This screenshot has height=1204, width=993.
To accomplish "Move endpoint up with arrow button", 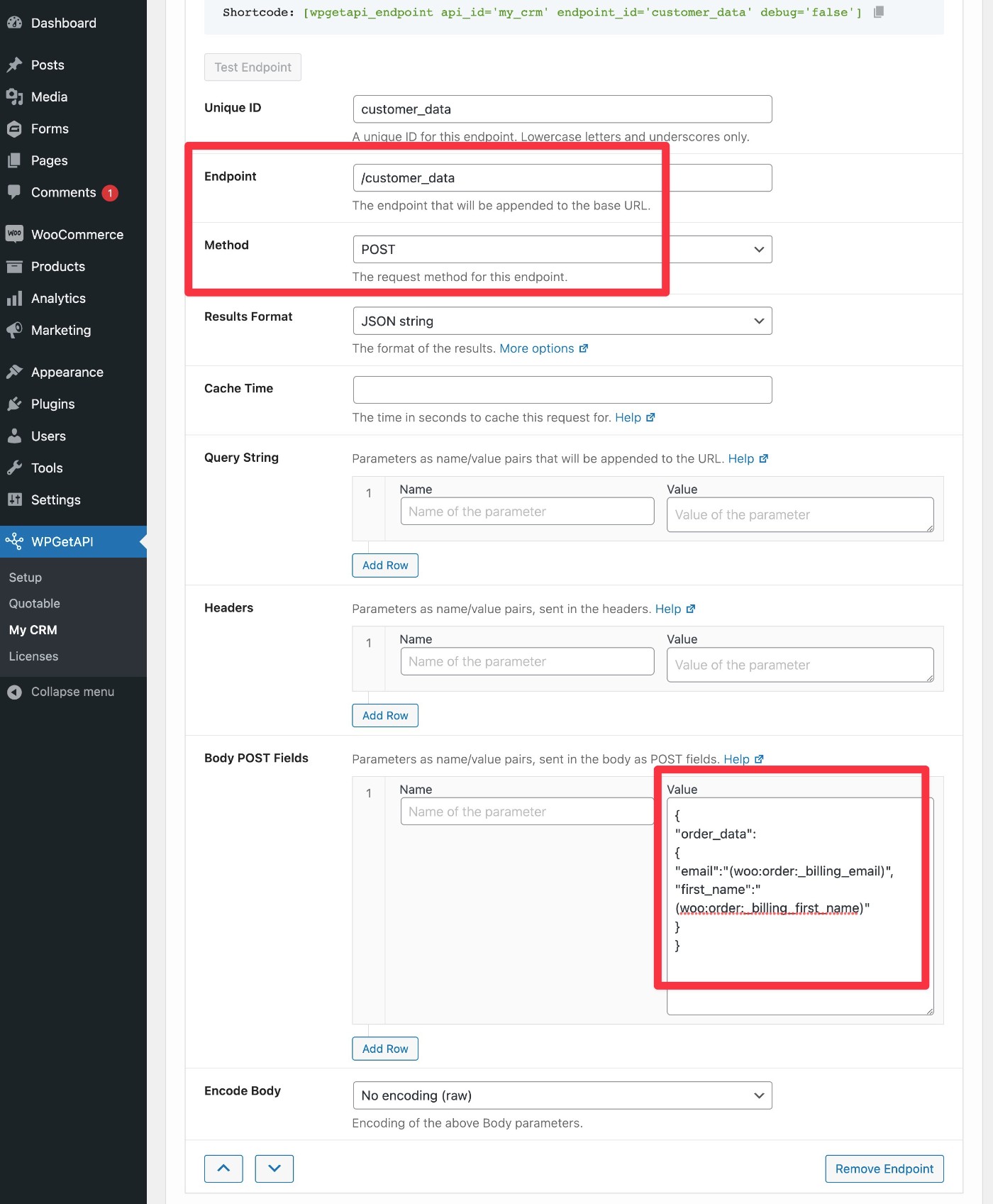I will [223, 1169].
